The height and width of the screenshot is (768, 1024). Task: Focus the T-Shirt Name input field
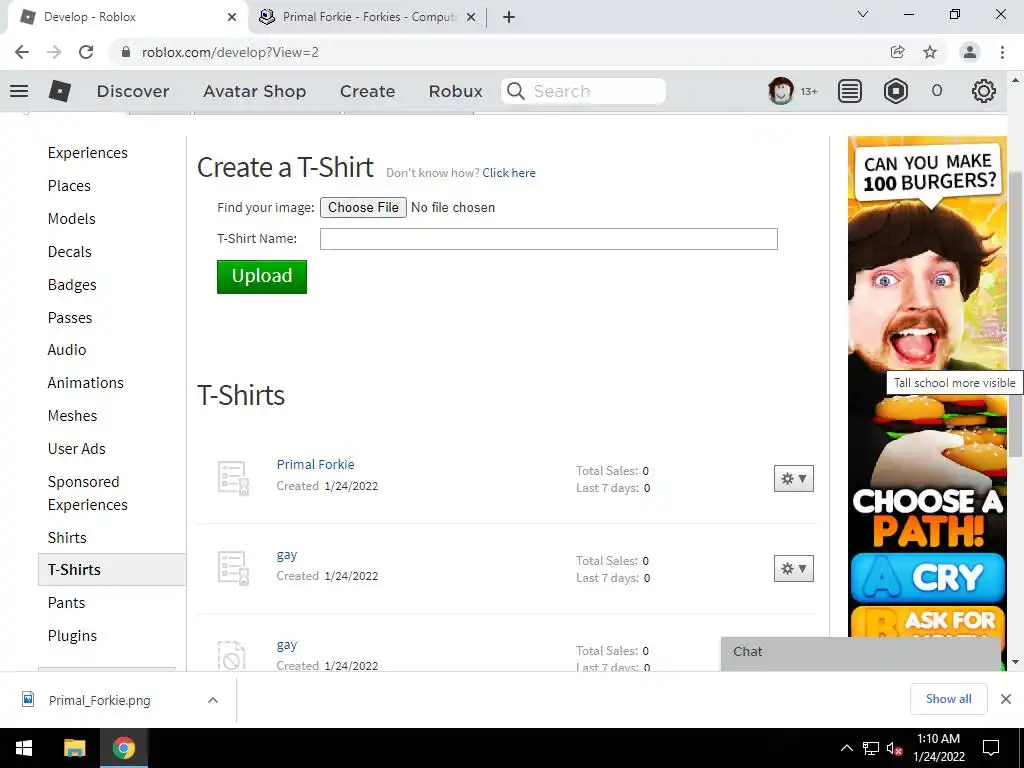(549, 239)
